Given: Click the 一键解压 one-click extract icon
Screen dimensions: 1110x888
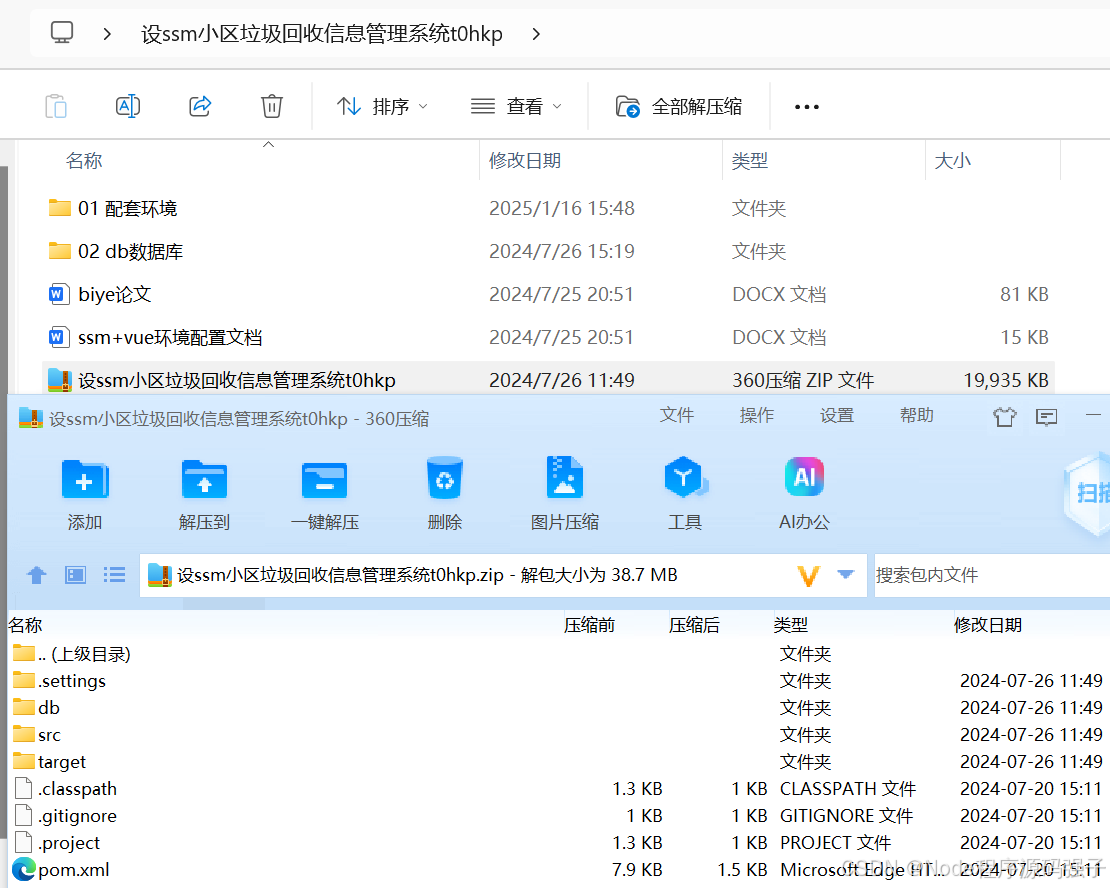Looking at the screenshot, I should click(325, 494).
